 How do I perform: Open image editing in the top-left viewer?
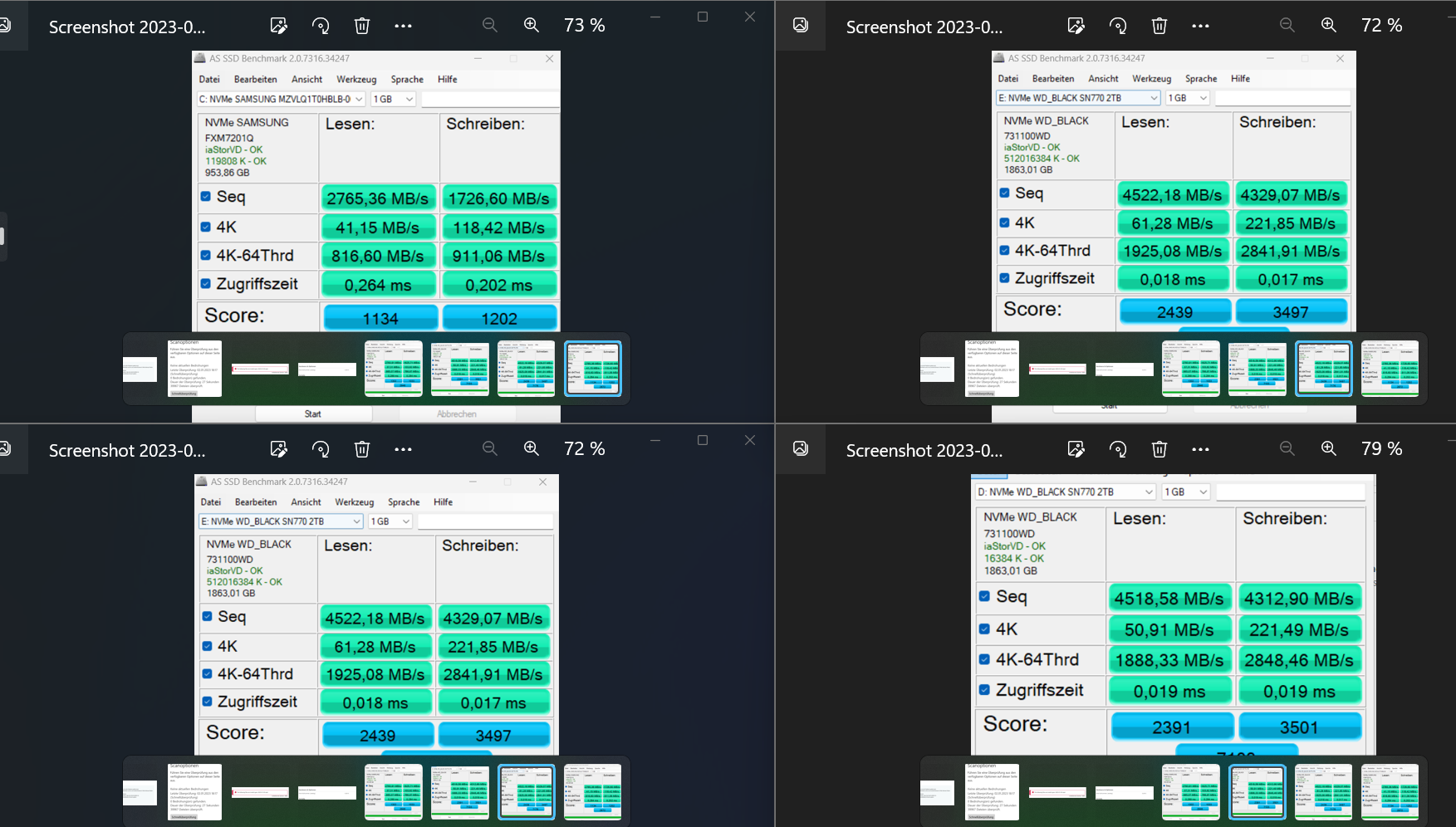(279, 26)
